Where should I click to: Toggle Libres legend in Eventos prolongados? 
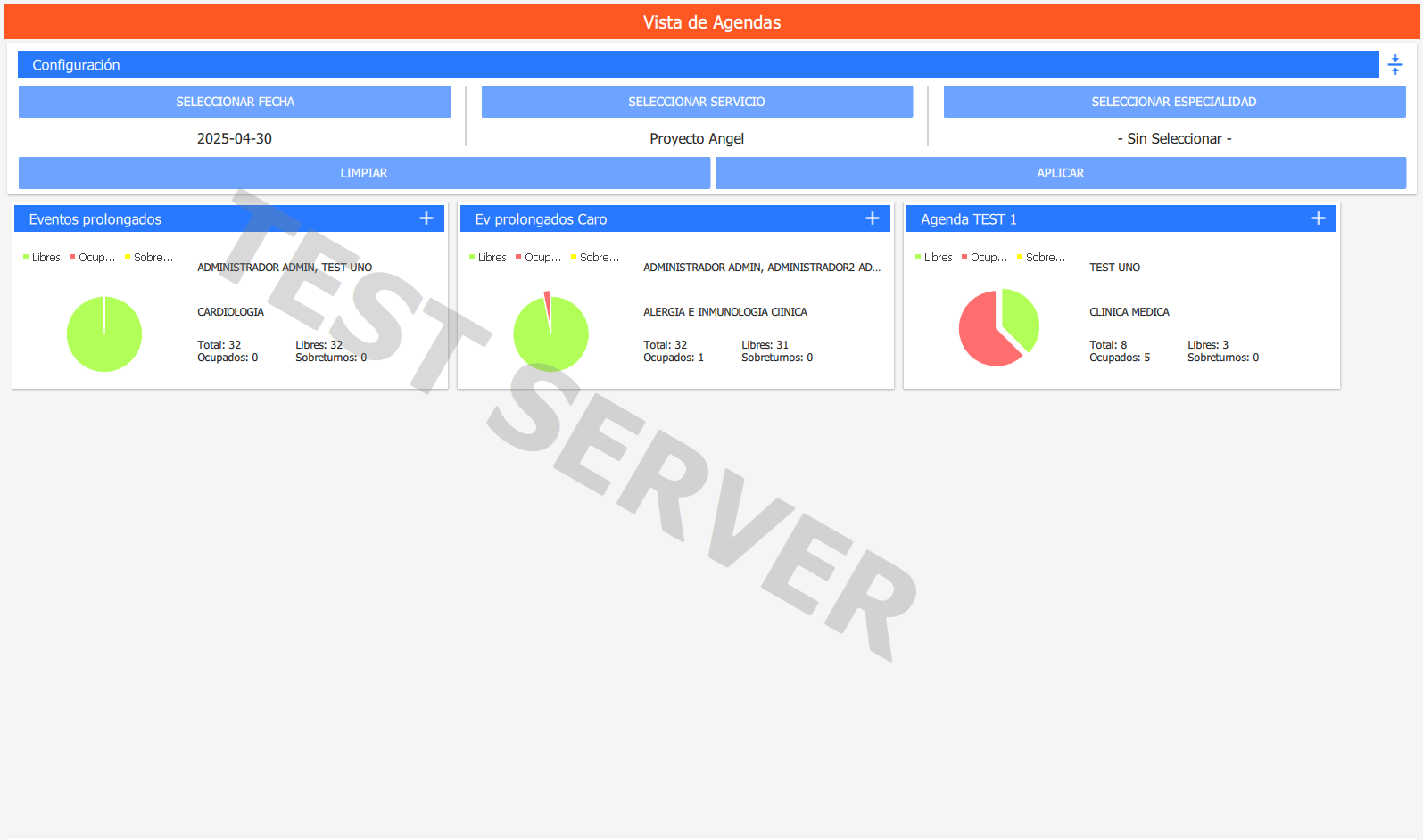[42, 258]
